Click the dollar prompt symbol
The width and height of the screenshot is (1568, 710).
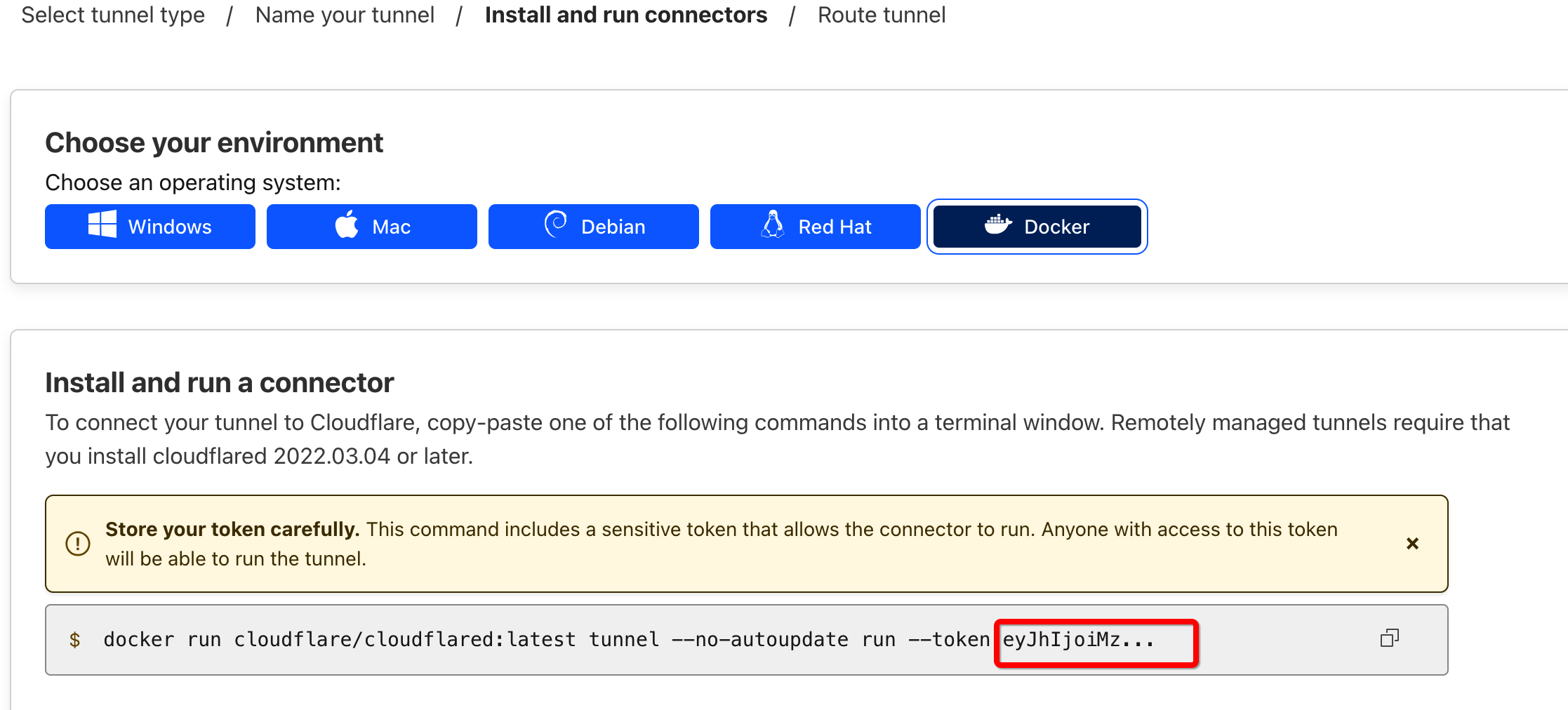[74, 640]
